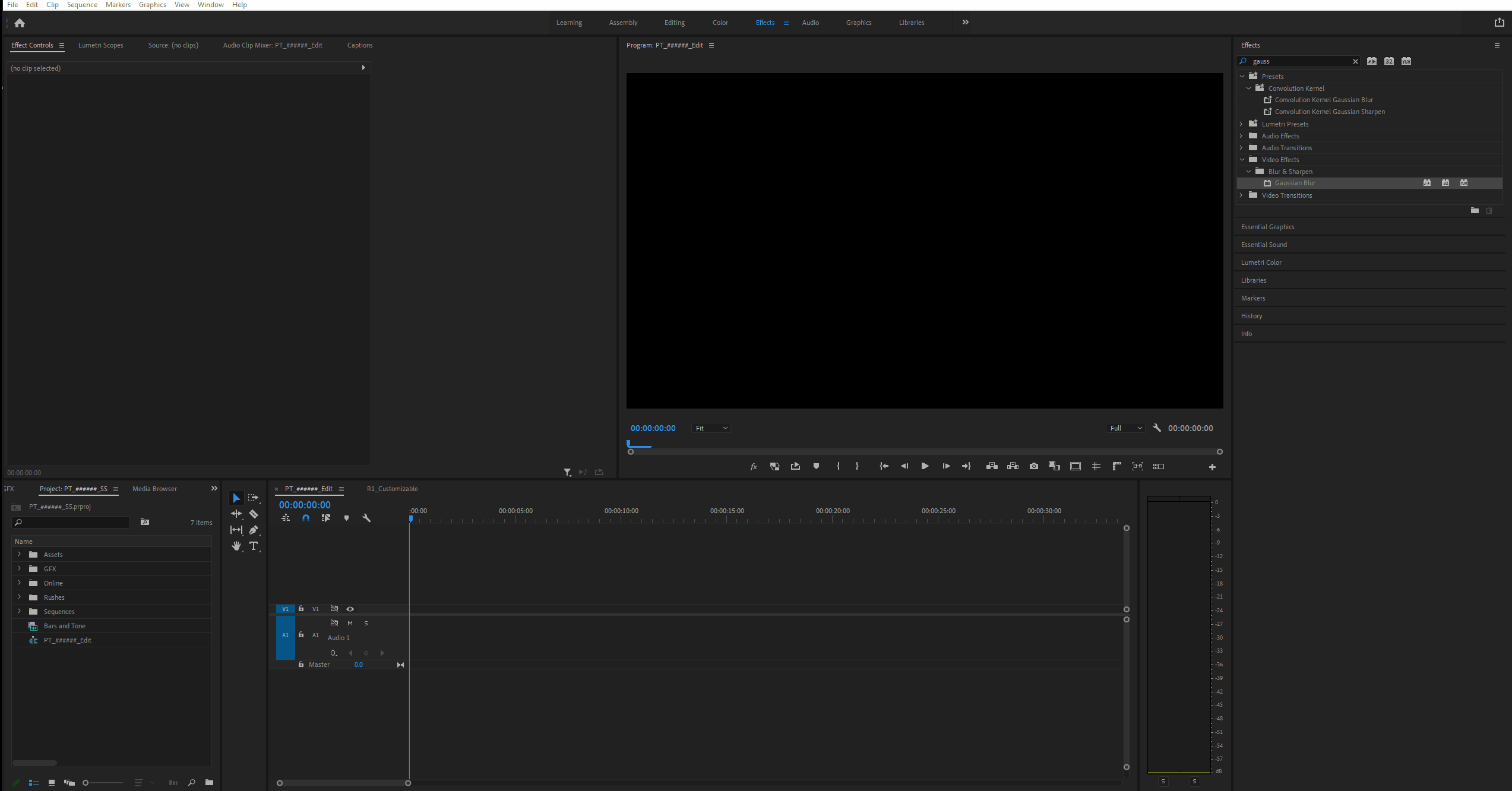Open the Fit zoom level dropdown
The height and width of the screenshot is (791, 1512).
(711, 428)
